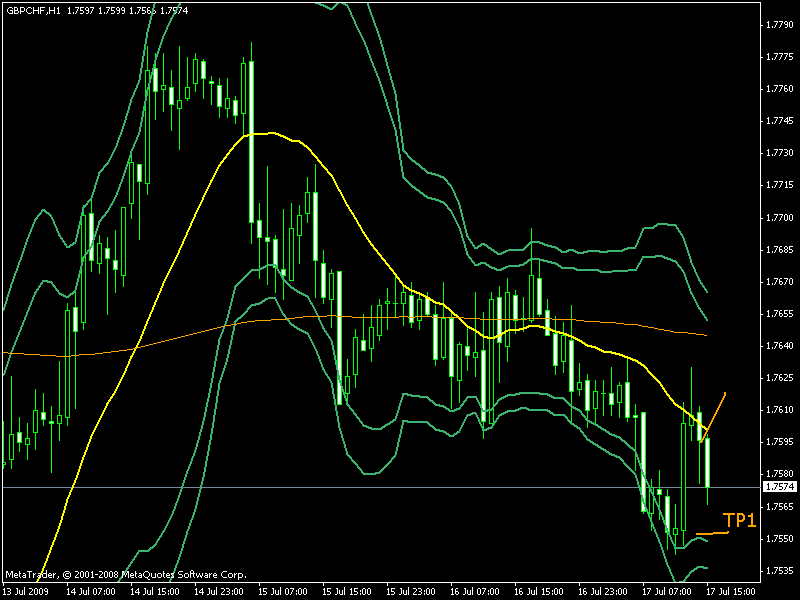
Task: Click the GBPCHF,H1 chart symbol title
Action: [x=33, y=10]
